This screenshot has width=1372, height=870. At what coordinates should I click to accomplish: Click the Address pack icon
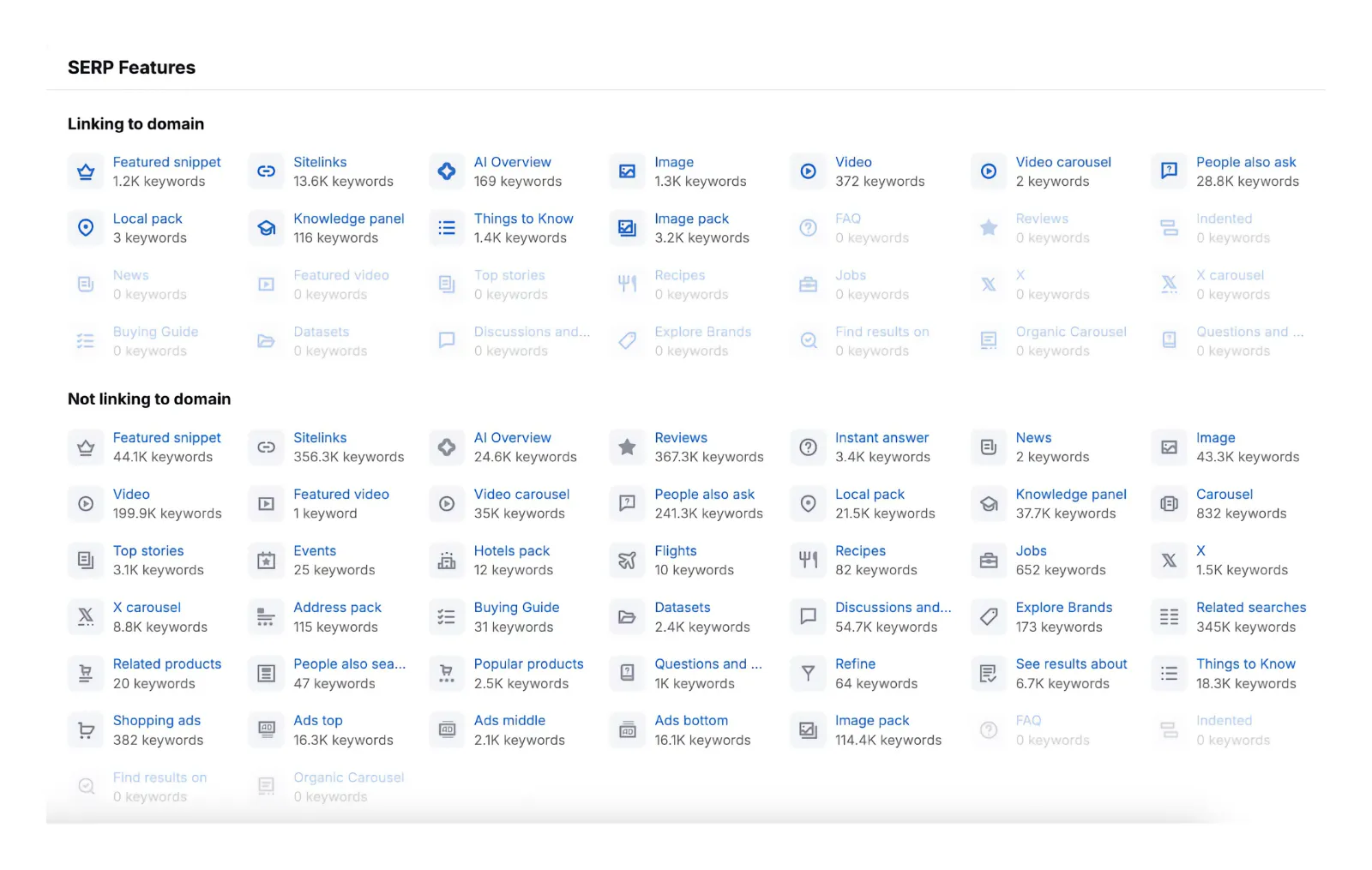click(267, 617)
